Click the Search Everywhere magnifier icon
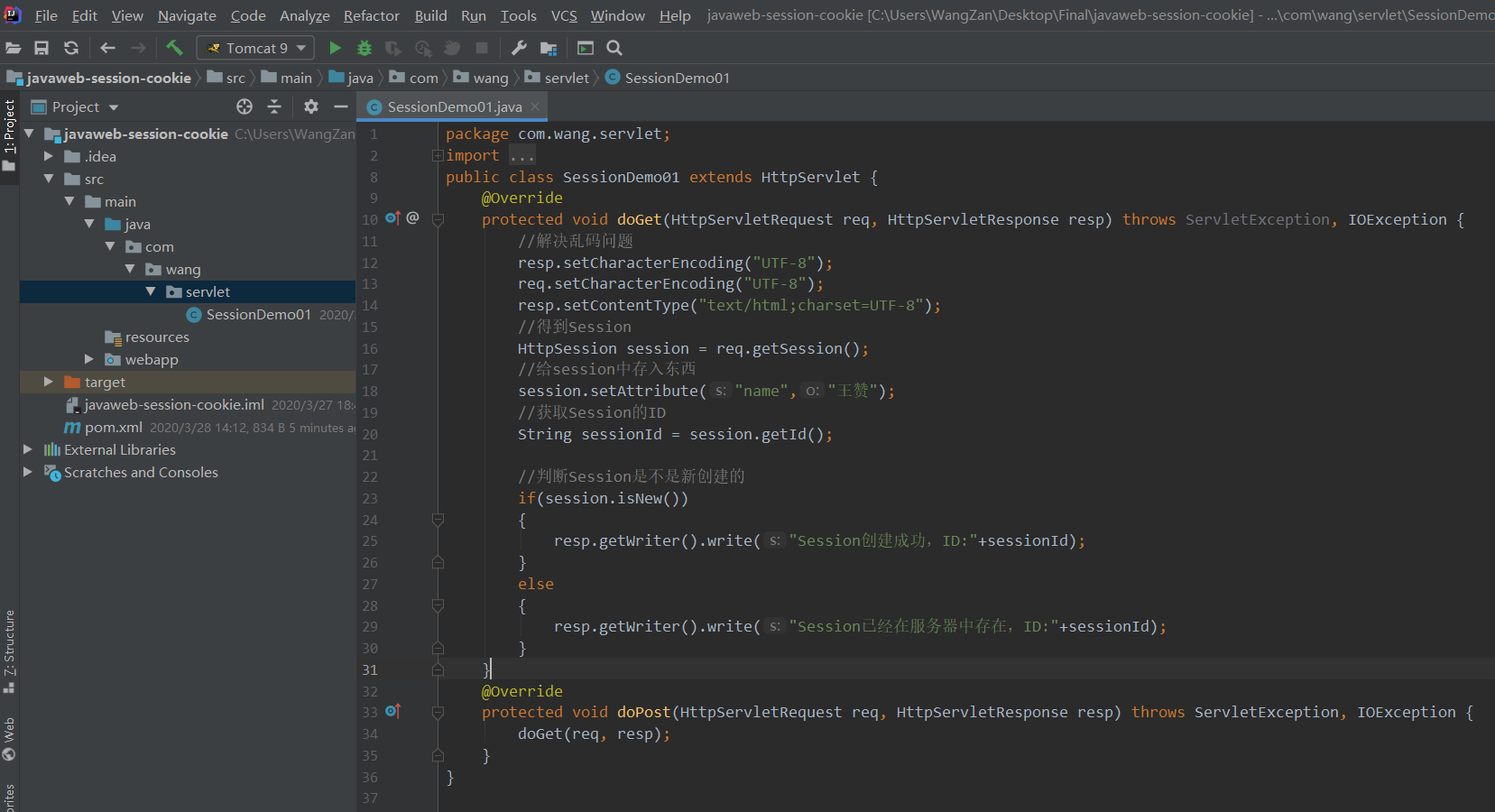The height and width of the screenshot is (812, 1495). point(614,48)
